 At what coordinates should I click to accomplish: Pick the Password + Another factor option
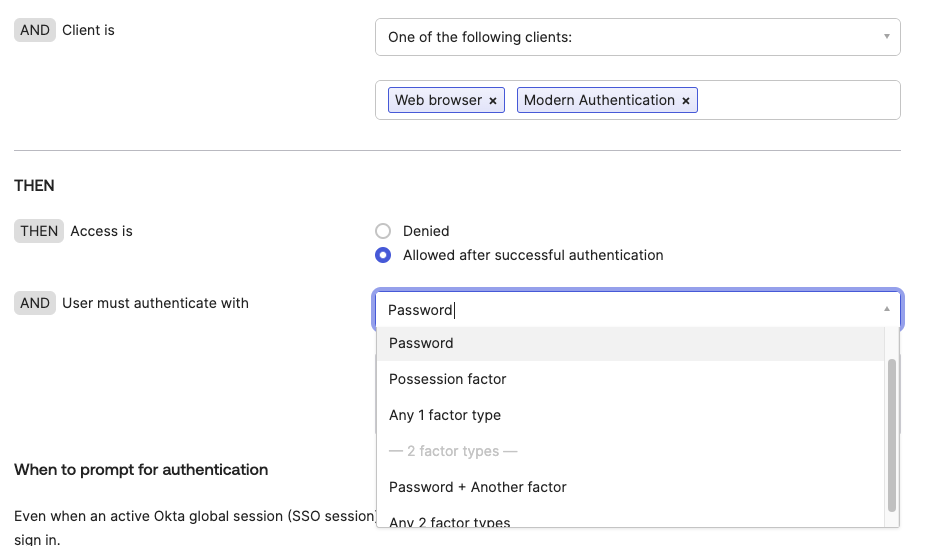(477, 487)
